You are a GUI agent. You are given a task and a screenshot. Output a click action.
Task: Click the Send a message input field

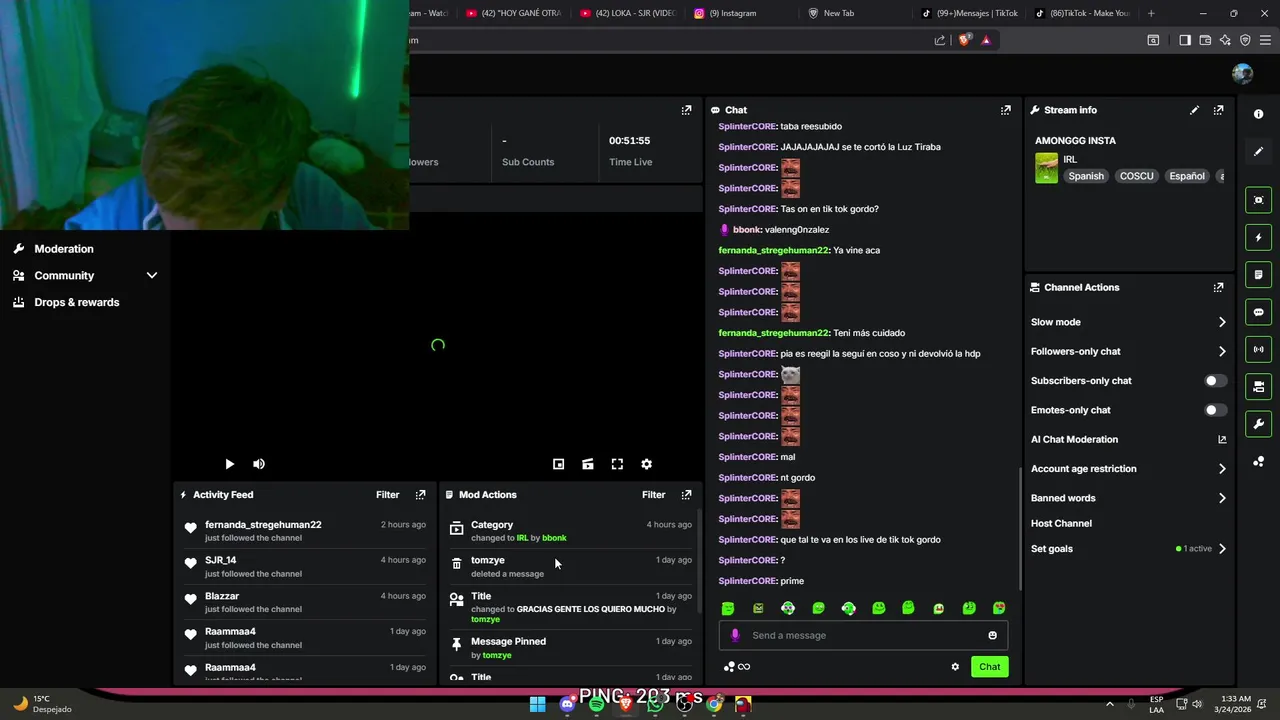coord(863,635)
